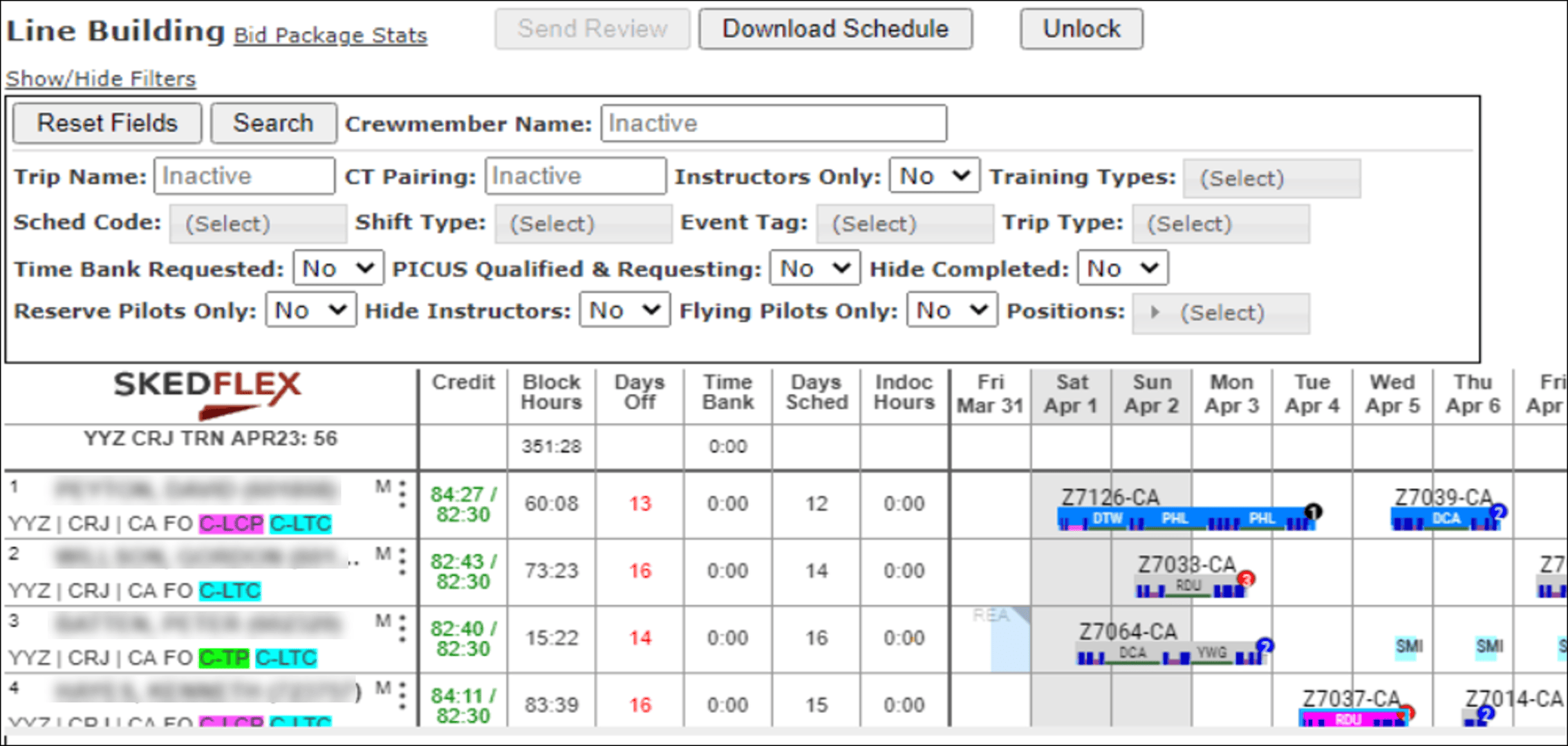The height and width of the screenshot is (746, 1568).
Task: Click blue badge on trip Z7064-CA
Action: [1264, 646]
